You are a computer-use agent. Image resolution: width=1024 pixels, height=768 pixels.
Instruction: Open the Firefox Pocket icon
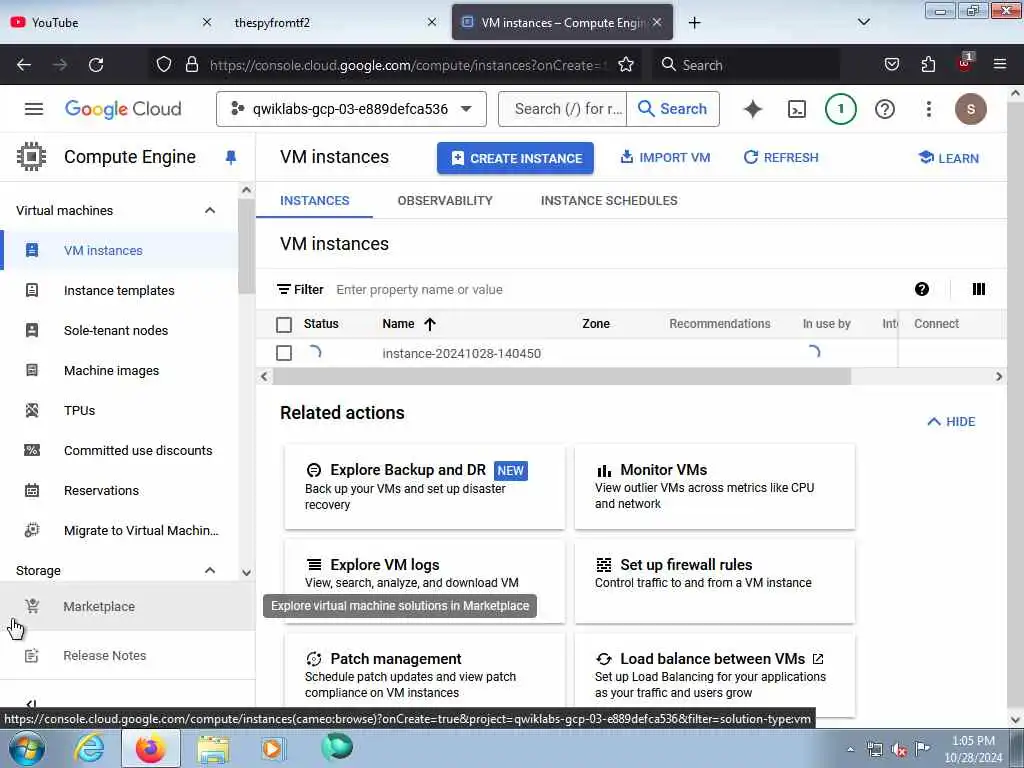(x=891, y=65)
